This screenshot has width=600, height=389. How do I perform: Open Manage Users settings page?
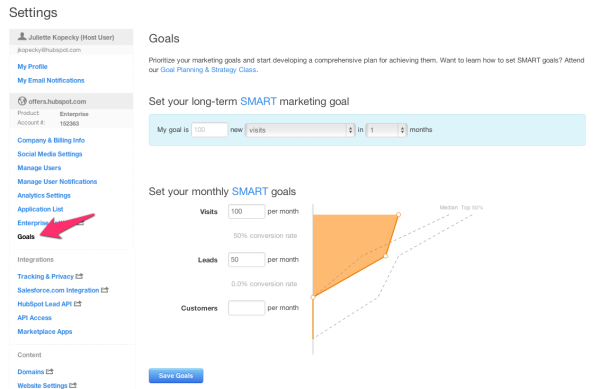tap(39, 168)
